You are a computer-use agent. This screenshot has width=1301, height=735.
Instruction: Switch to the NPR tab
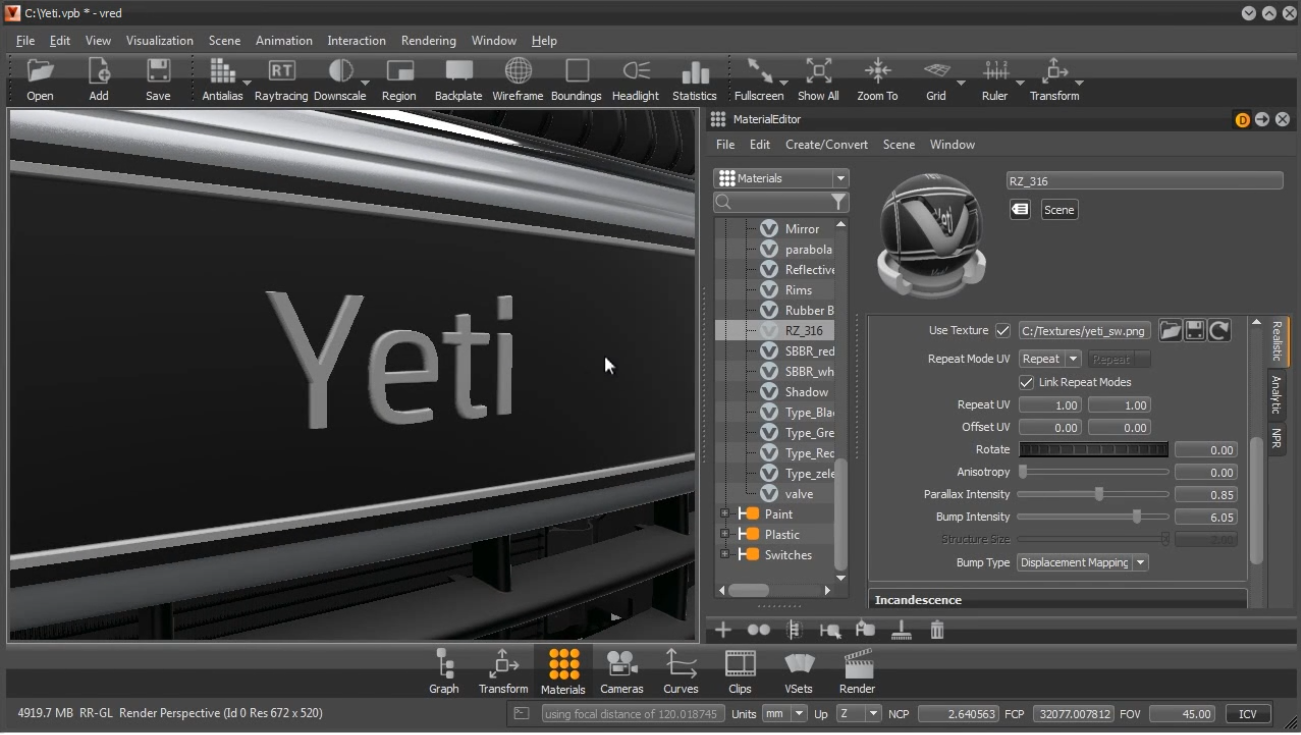pyautogui.click(x=1276, y=438)
